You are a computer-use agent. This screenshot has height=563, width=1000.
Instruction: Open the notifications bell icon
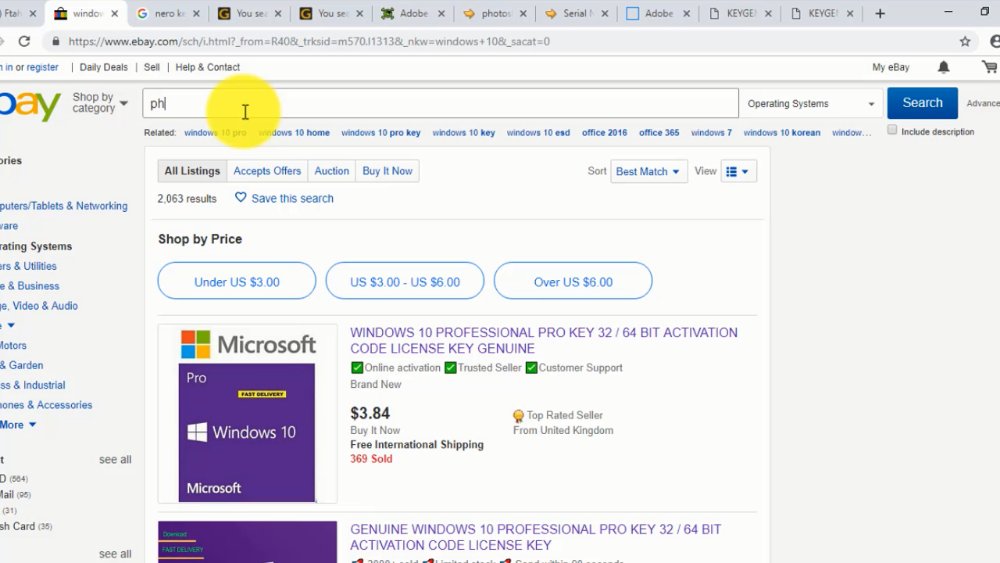[x=943, y=67]
